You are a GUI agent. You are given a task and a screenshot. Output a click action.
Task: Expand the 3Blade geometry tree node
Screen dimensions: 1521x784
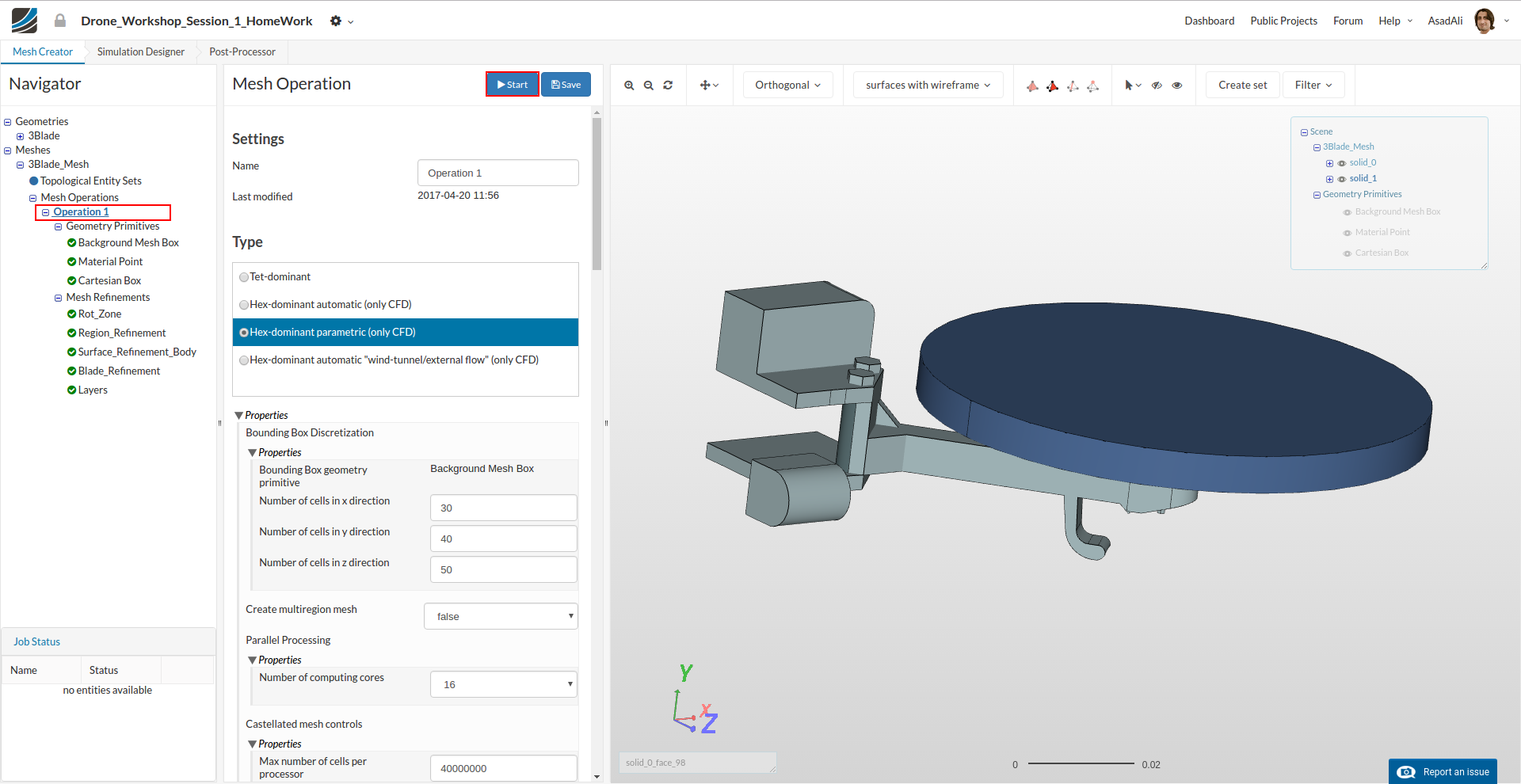pyautogui.click(x=21, y=136)
